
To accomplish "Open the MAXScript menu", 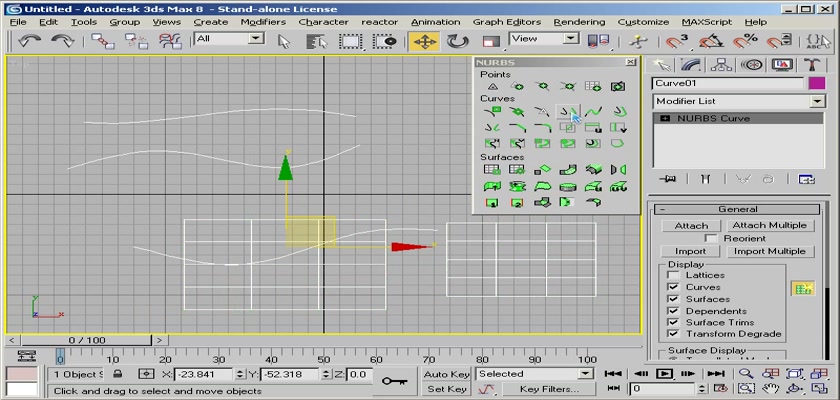I will [x=707, y=22].
